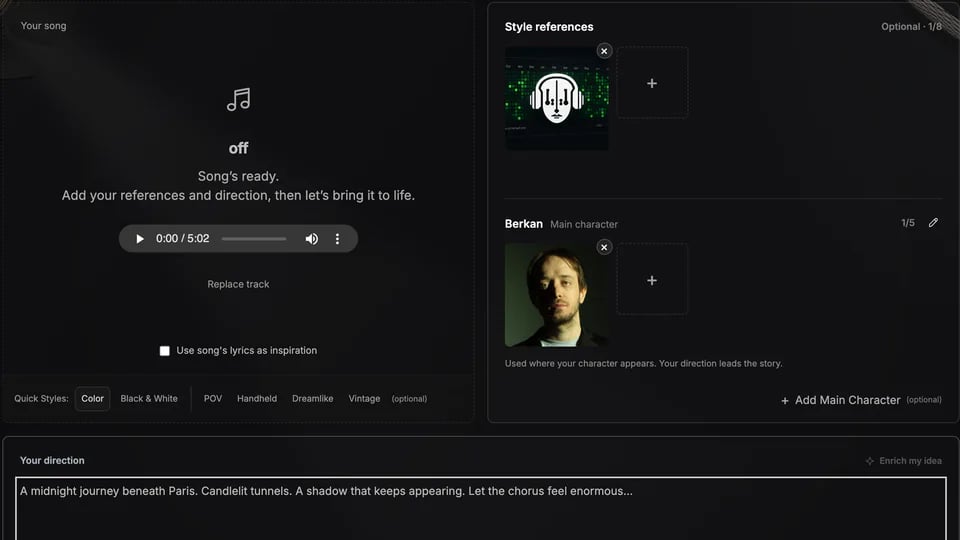
Task: Click the '0:00 / 5:02' time display
Action: point(182,239)
